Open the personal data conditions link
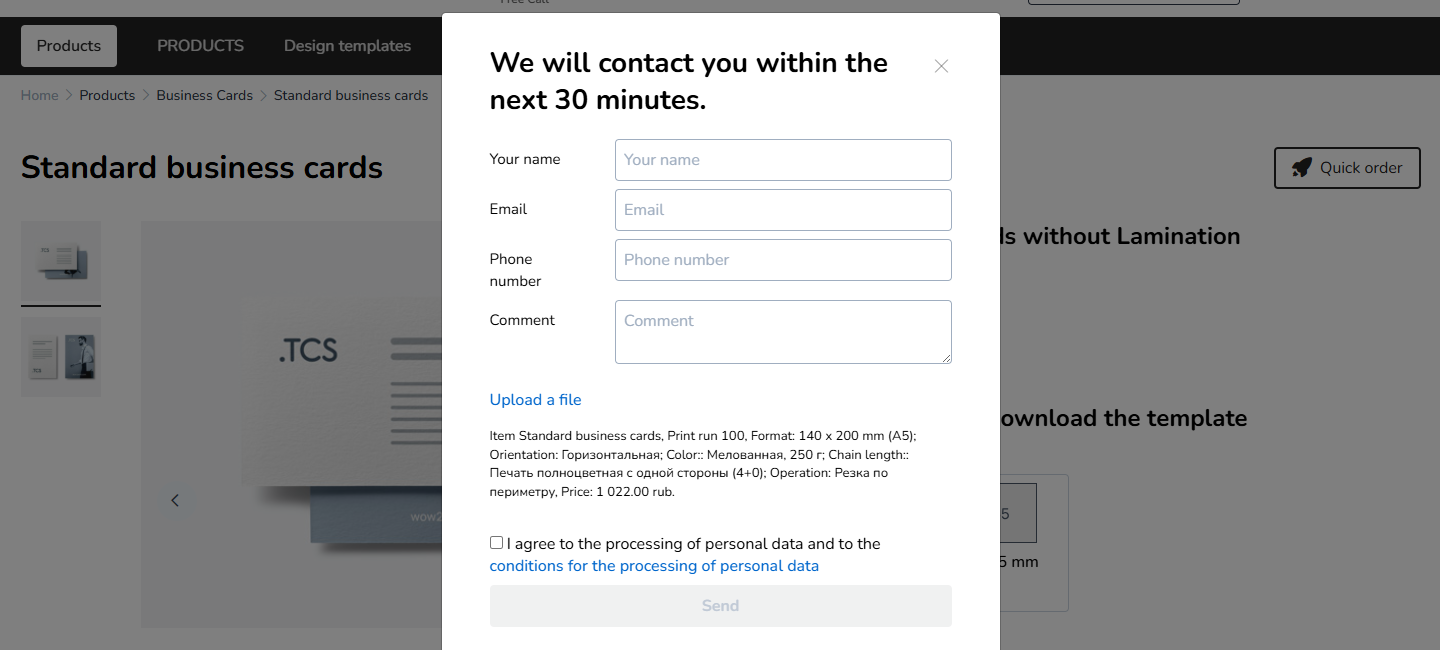This screenshot has width=1440, height=650. pos(654,566)
